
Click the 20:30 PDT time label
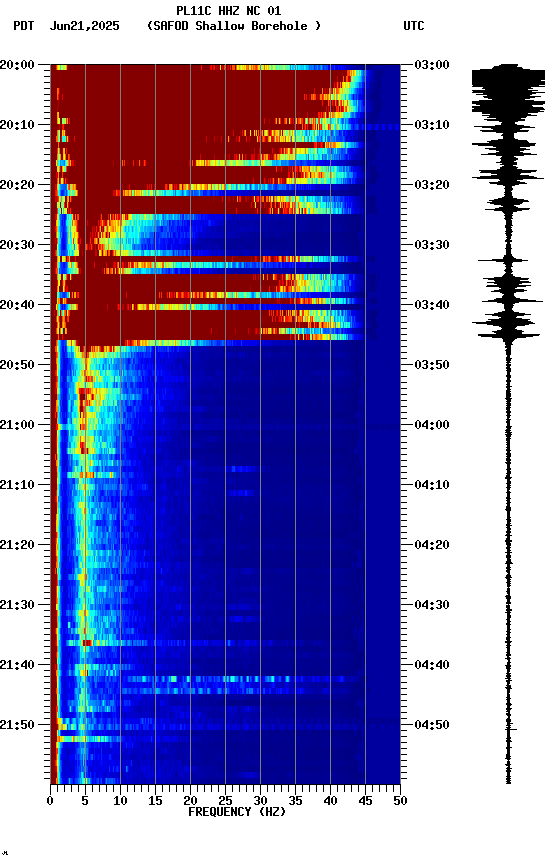click(17, 245)
